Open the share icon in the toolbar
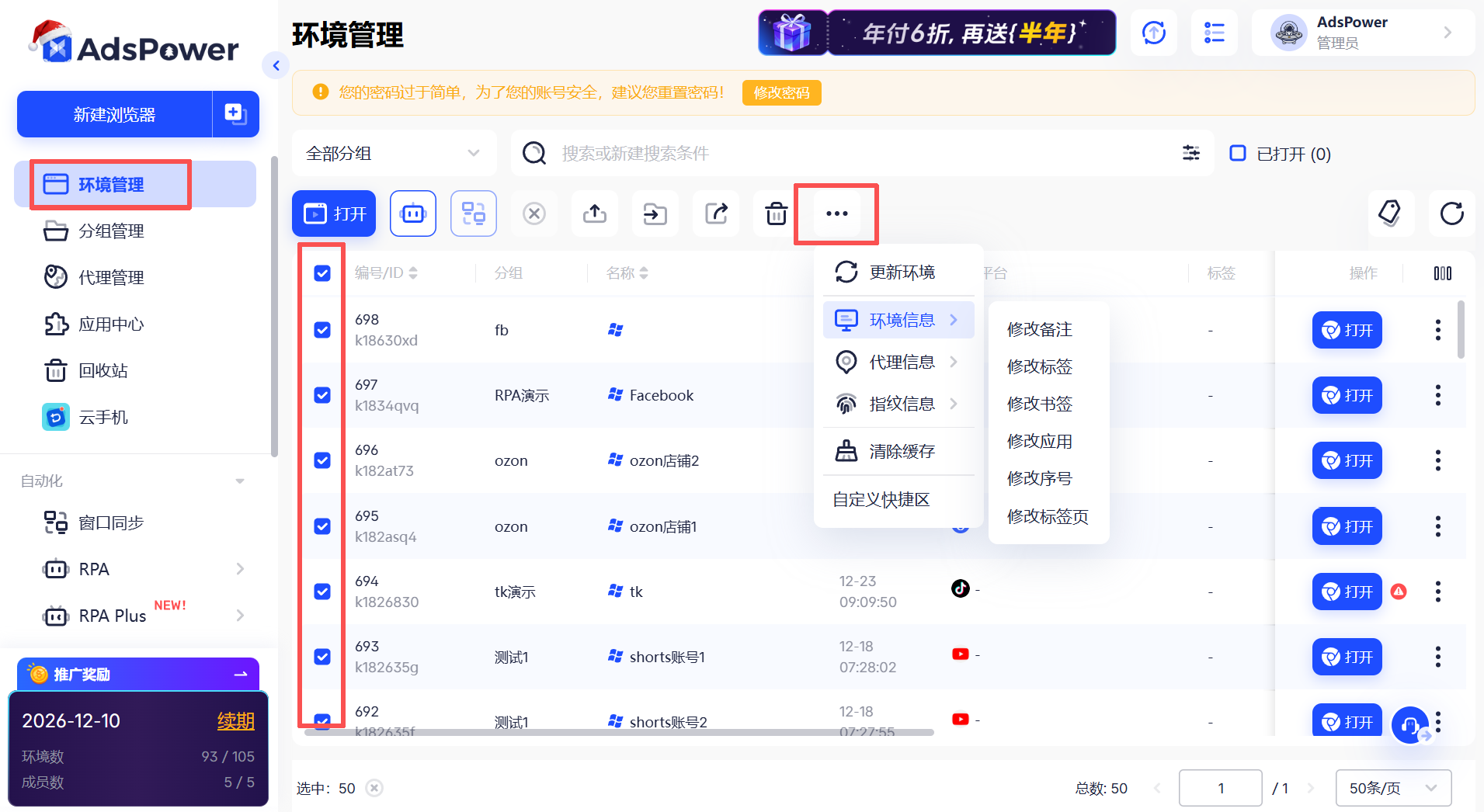1484x812 pixels. [x=715, y=213]
